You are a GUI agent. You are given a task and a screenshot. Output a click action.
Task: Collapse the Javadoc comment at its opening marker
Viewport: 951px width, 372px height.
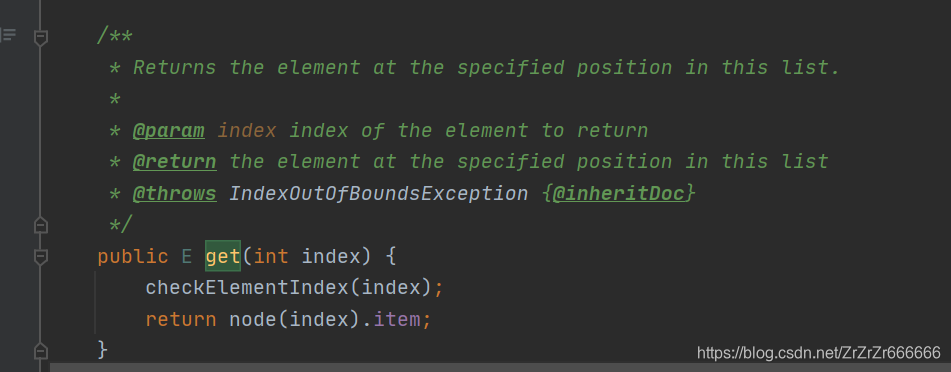[41, 38]
